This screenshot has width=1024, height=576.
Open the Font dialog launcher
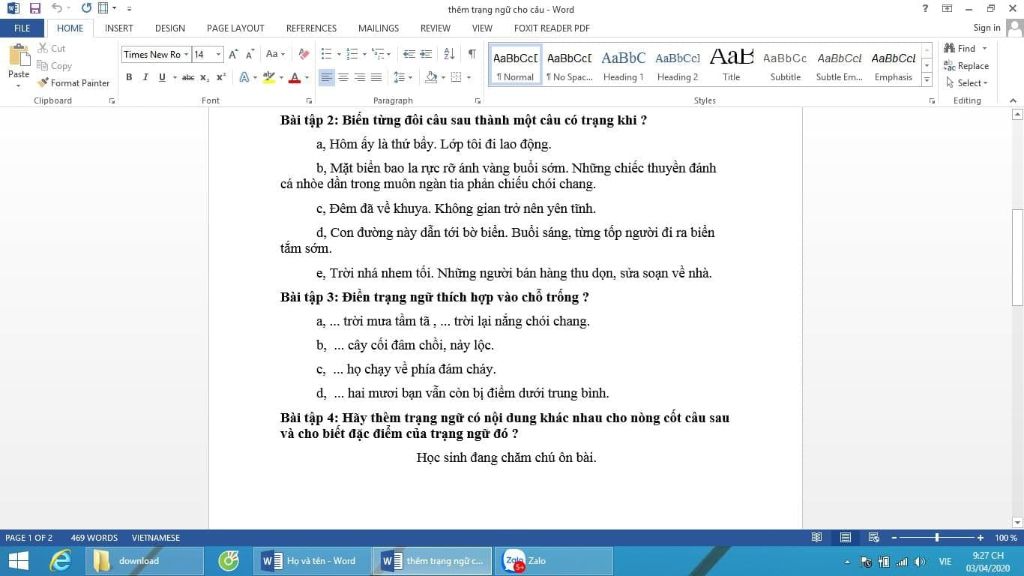click(x=309, y=101)
